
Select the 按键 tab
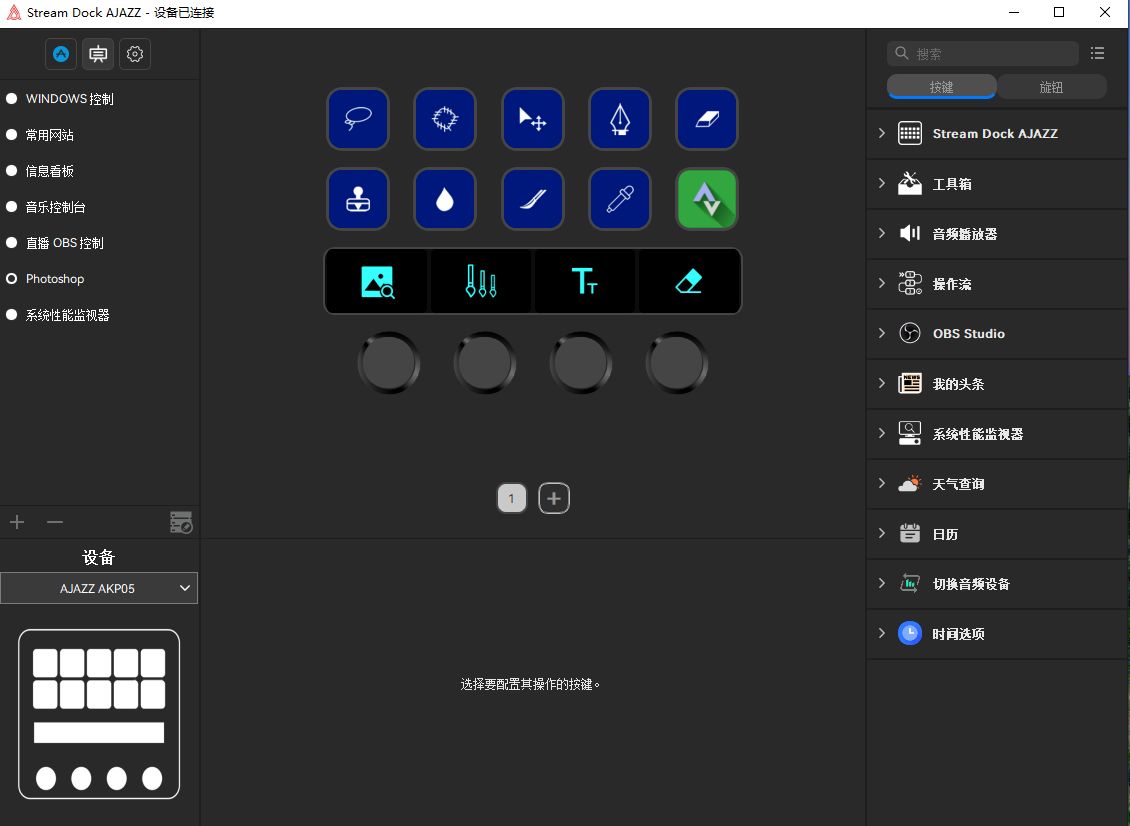[942, 87]
